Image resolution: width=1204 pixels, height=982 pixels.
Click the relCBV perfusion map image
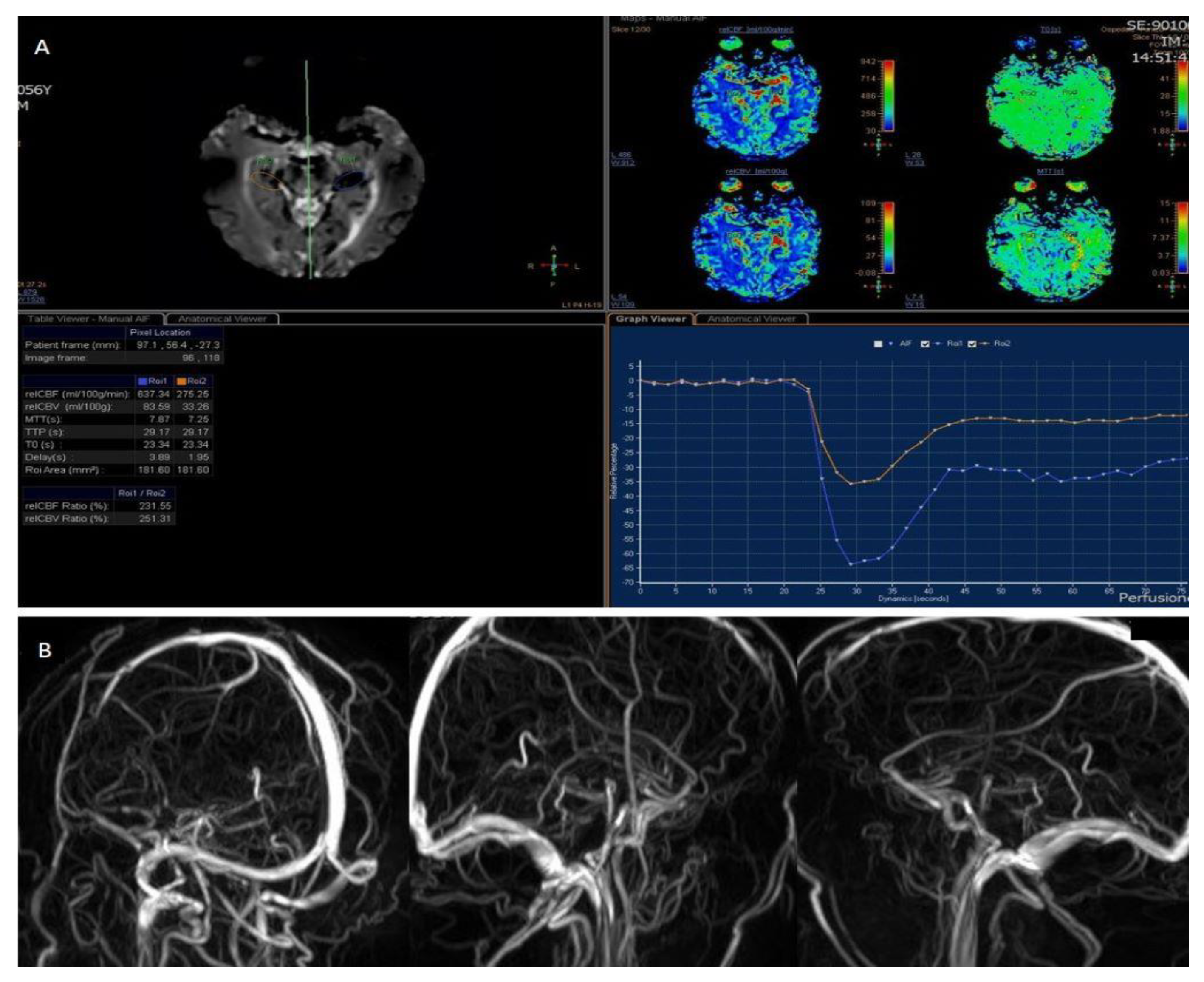tap(756, 240)
